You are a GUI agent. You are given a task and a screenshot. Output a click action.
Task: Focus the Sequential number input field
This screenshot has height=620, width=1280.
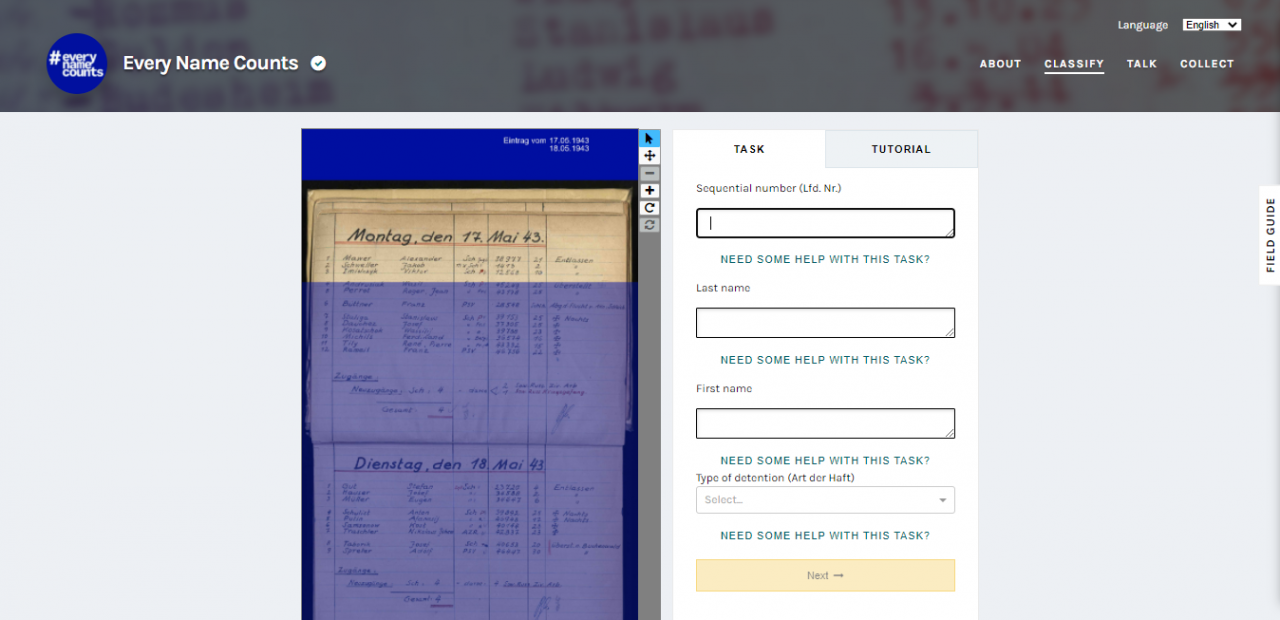coord(825,223)
